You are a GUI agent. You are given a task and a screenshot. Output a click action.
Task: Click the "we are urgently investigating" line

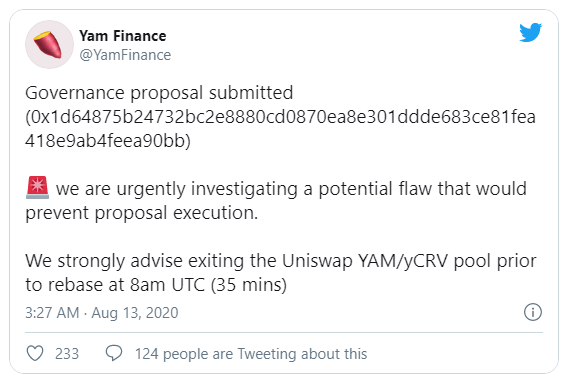click(x=291, y=189)
